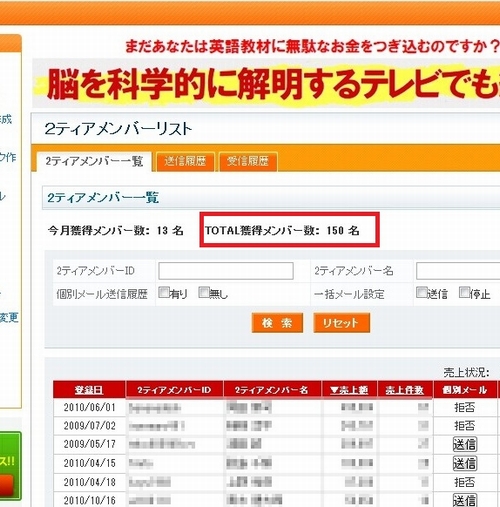The width and height of the screenshot is (500, 507).
Task: Sort the table by 登録日 column header
Action: click(x=89, y=390)
